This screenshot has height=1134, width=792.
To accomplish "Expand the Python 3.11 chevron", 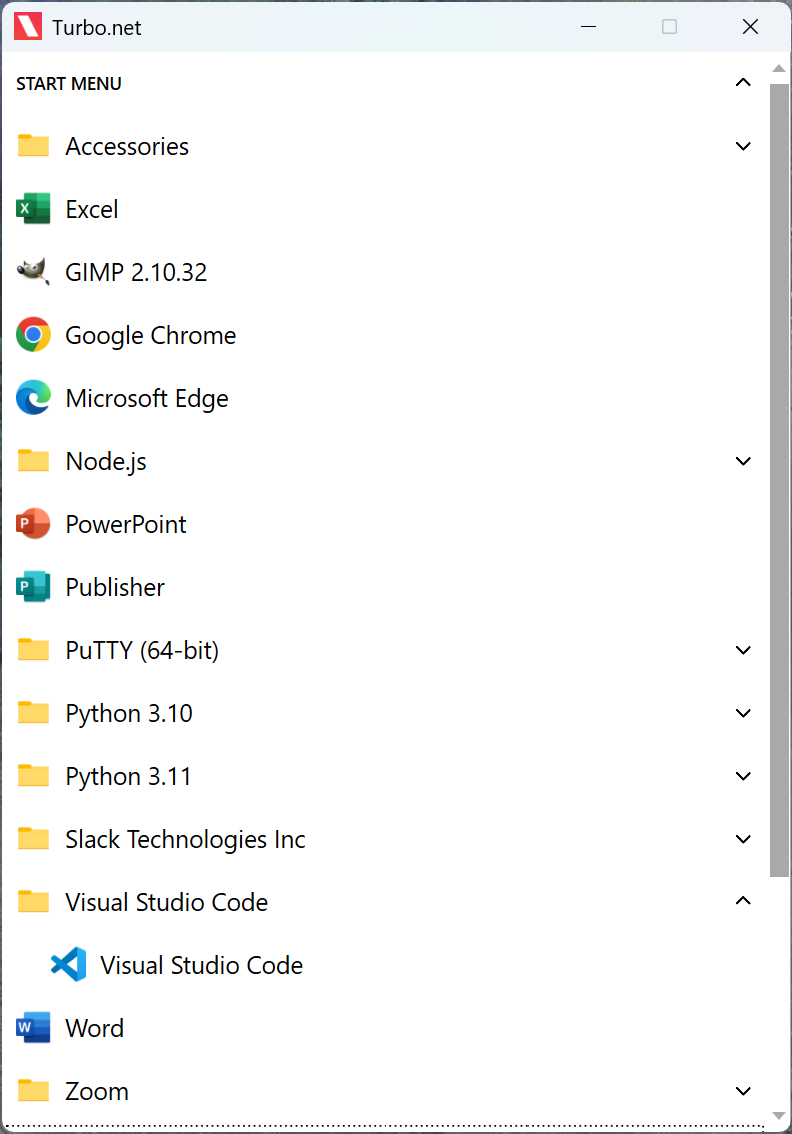I will pos(743,776).
